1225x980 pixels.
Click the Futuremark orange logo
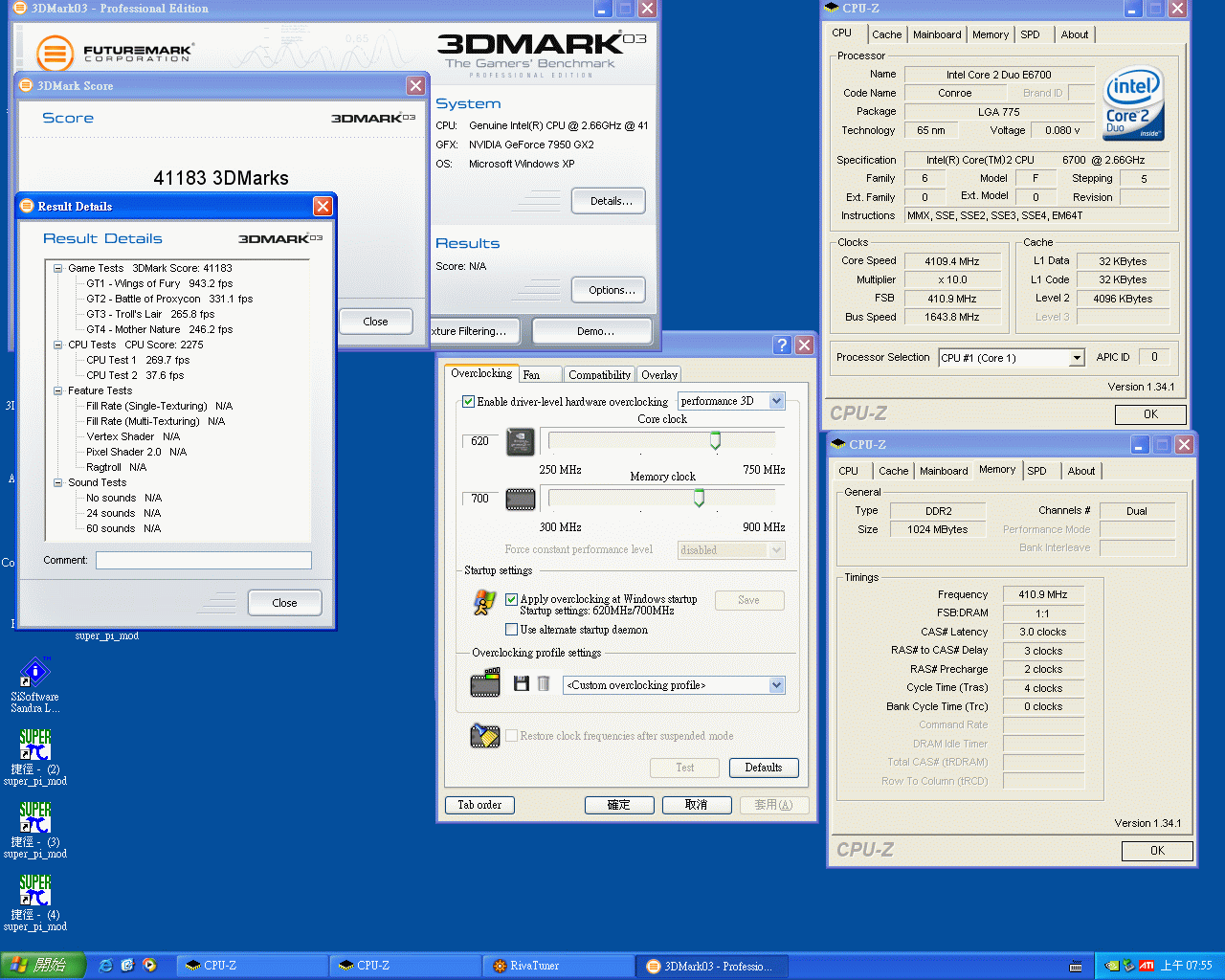click(55, 53)
